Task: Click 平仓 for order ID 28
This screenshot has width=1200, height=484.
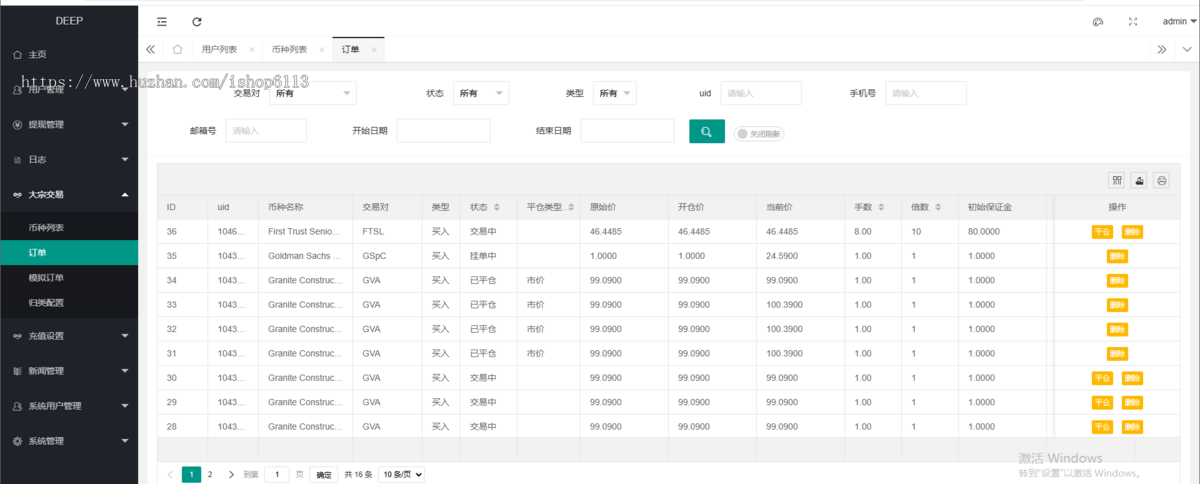Action: tap(1102, 426)
